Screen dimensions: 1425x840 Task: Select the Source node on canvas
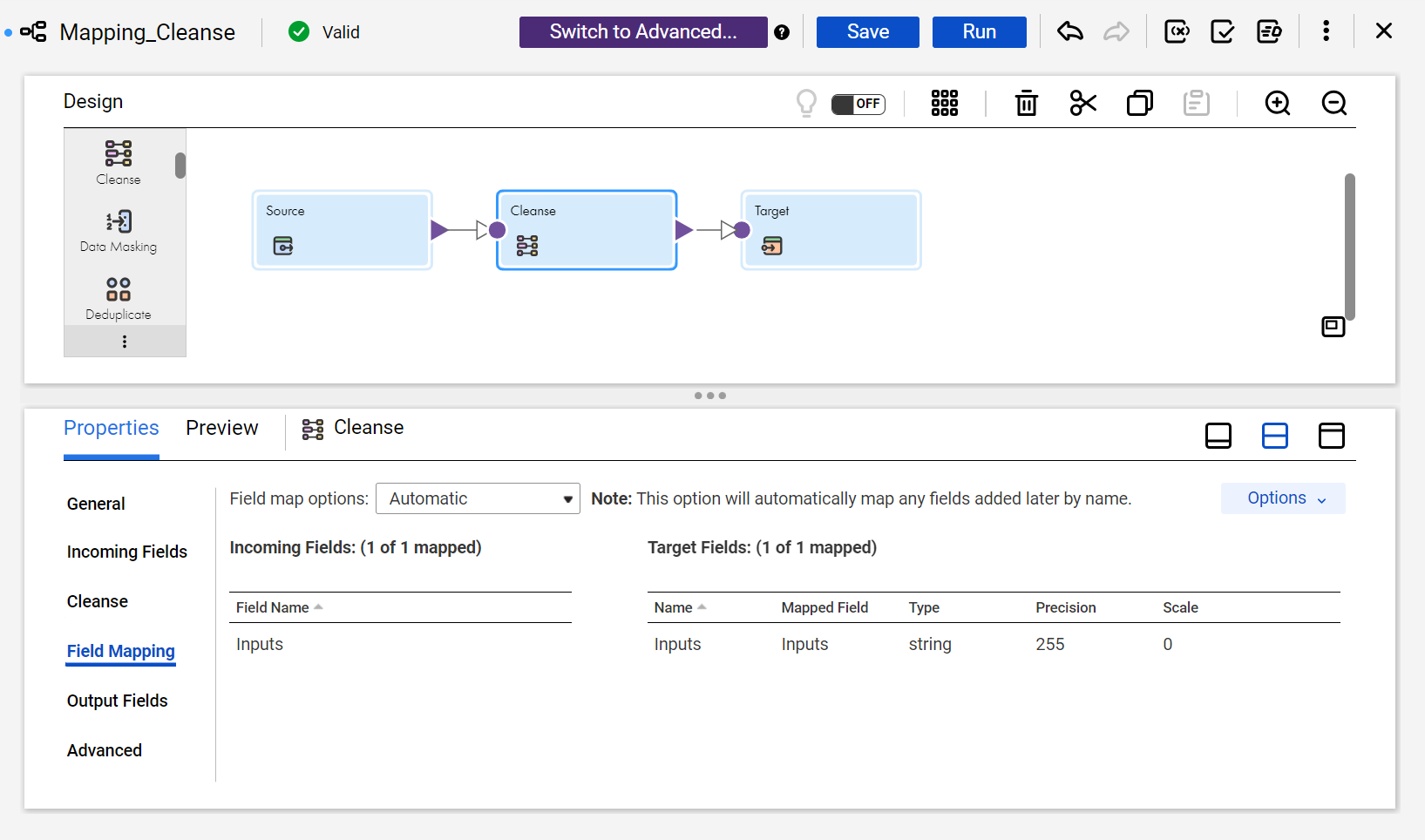343,230
